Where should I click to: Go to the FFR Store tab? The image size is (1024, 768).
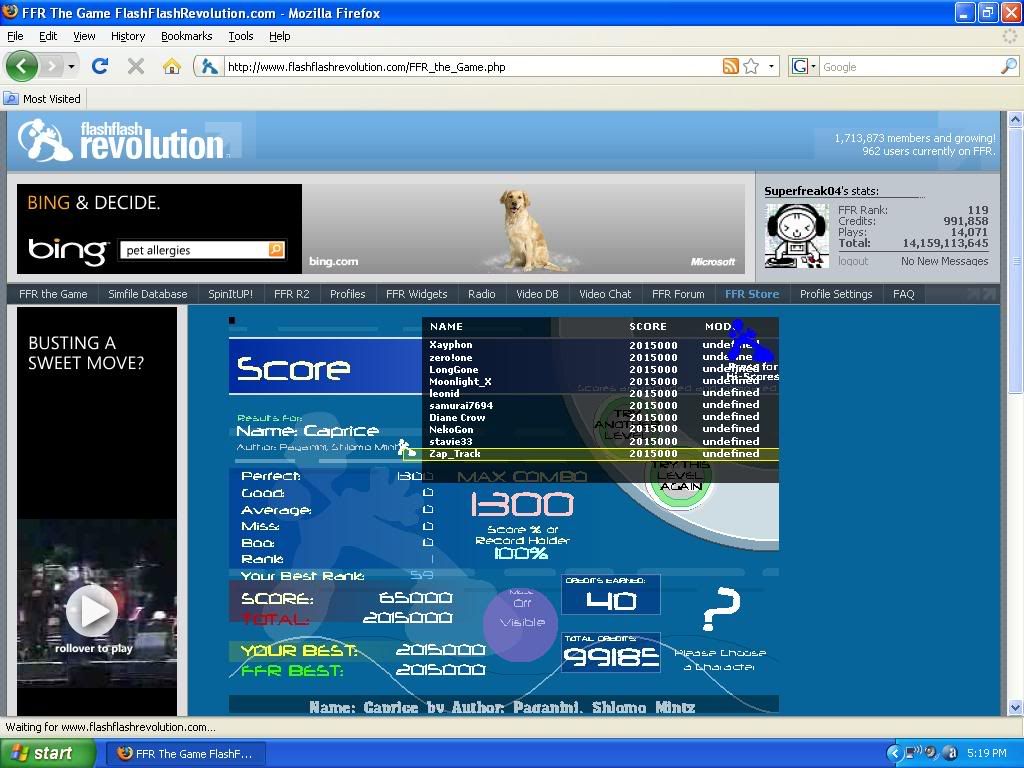point(751,294)
